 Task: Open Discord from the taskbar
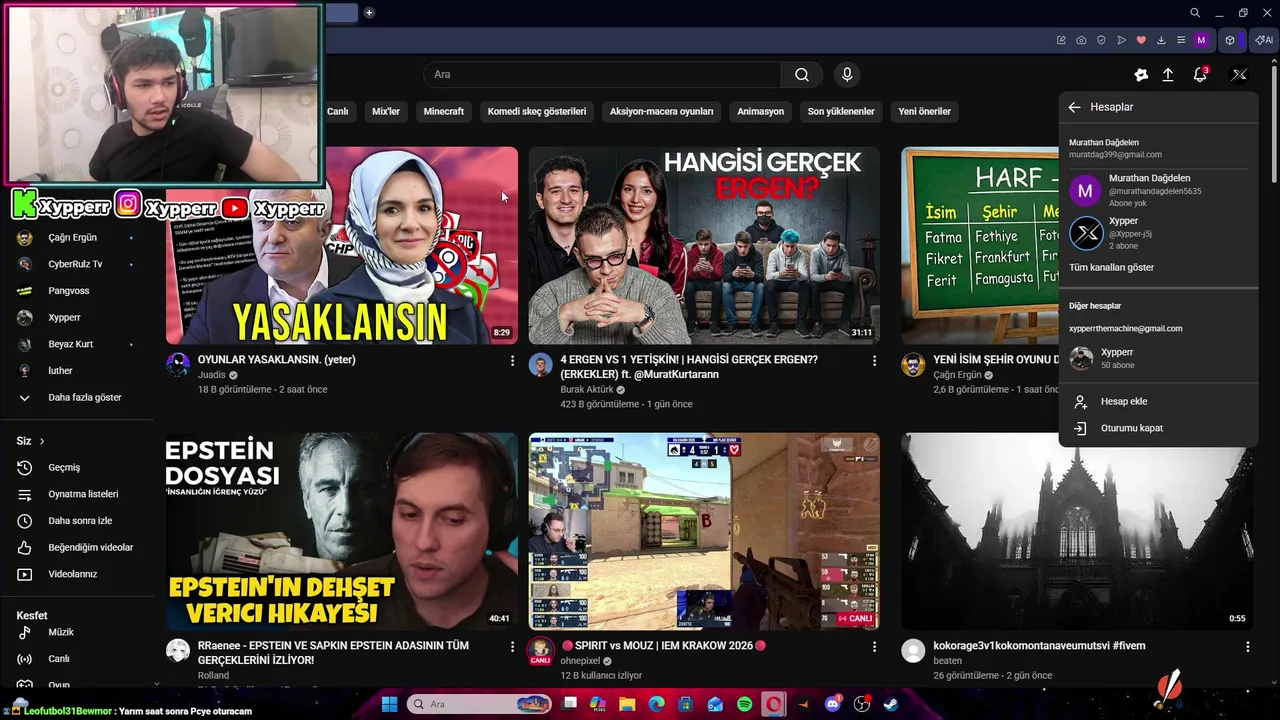833,704
